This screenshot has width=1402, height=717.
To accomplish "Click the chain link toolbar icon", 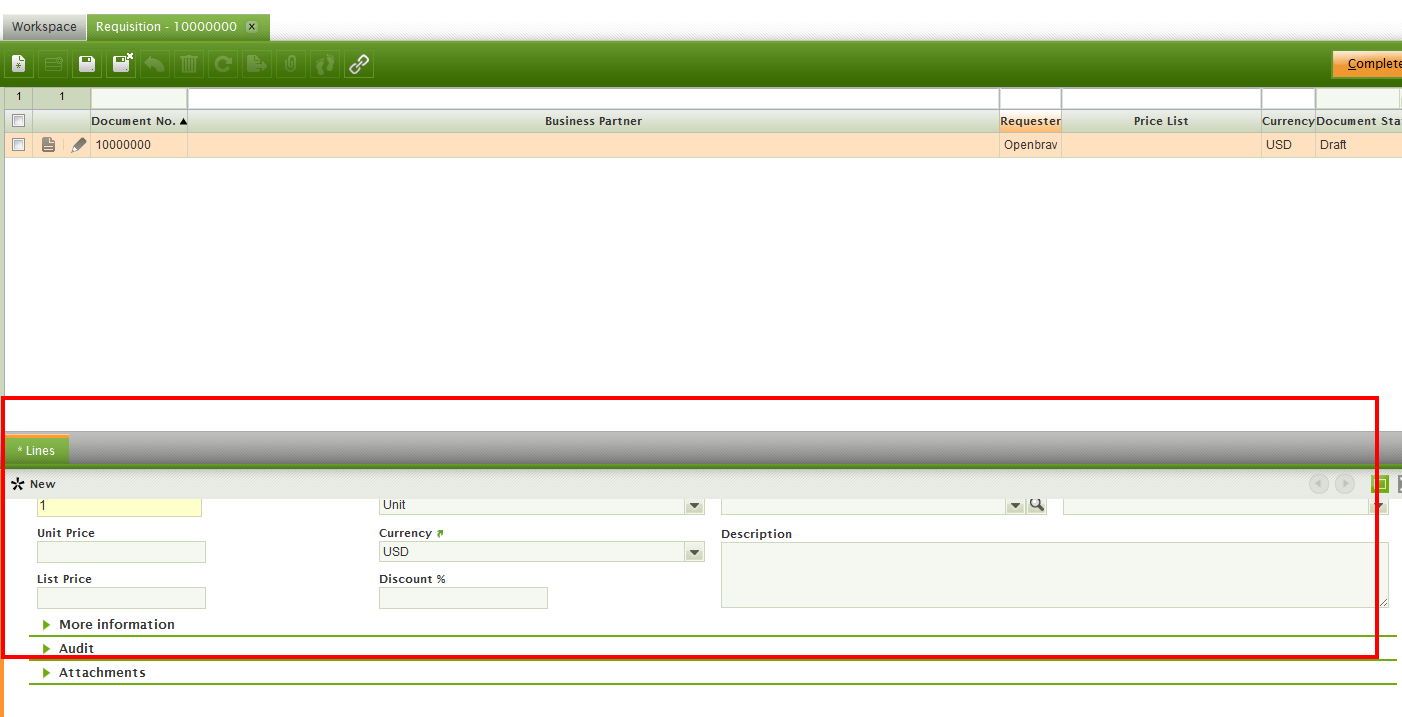I will point(359,65).
